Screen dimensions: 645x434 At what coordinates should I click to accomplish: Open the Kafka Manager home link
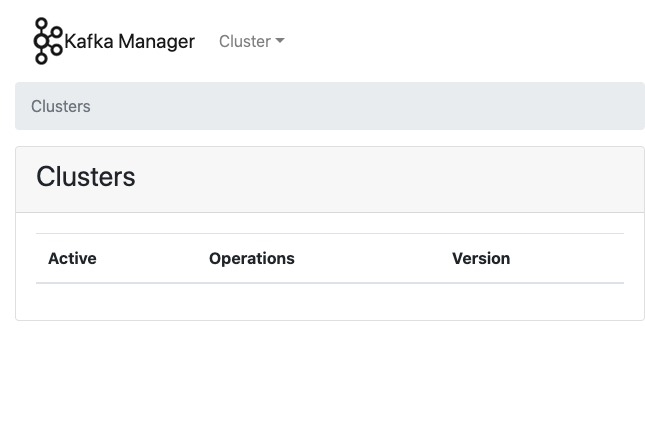point(129,41)
